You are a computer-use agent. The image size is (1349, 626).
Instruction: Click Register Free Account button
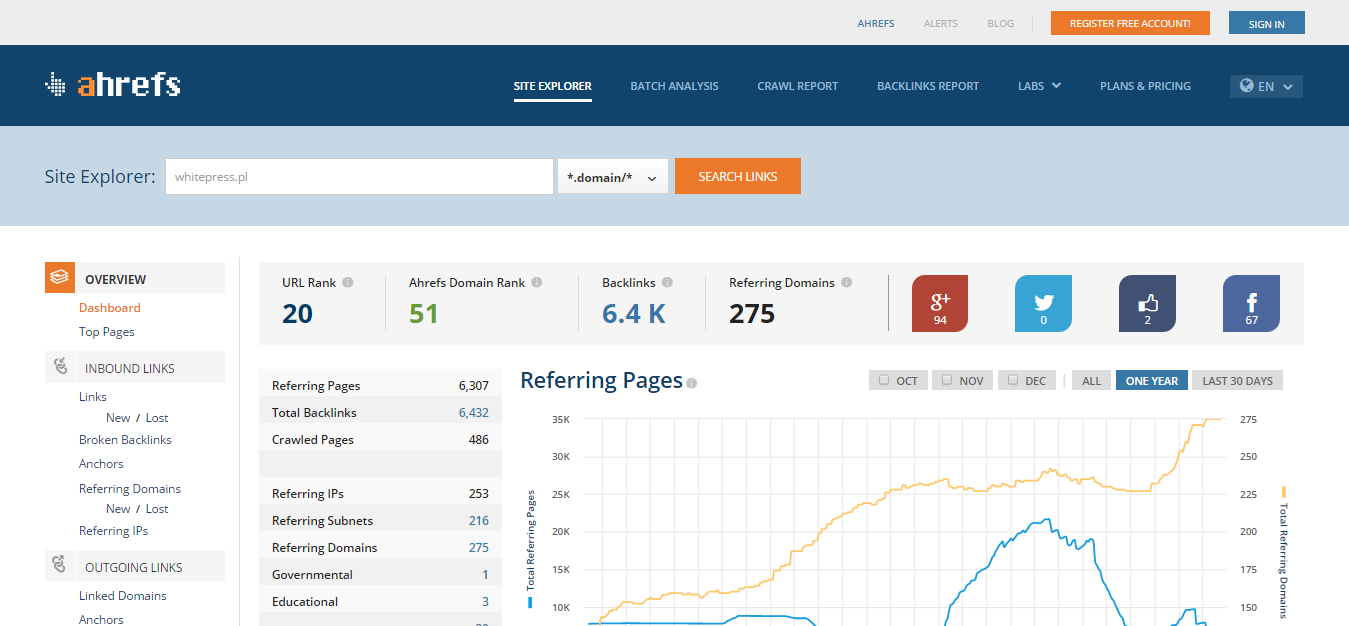[x=1130, y=23]
